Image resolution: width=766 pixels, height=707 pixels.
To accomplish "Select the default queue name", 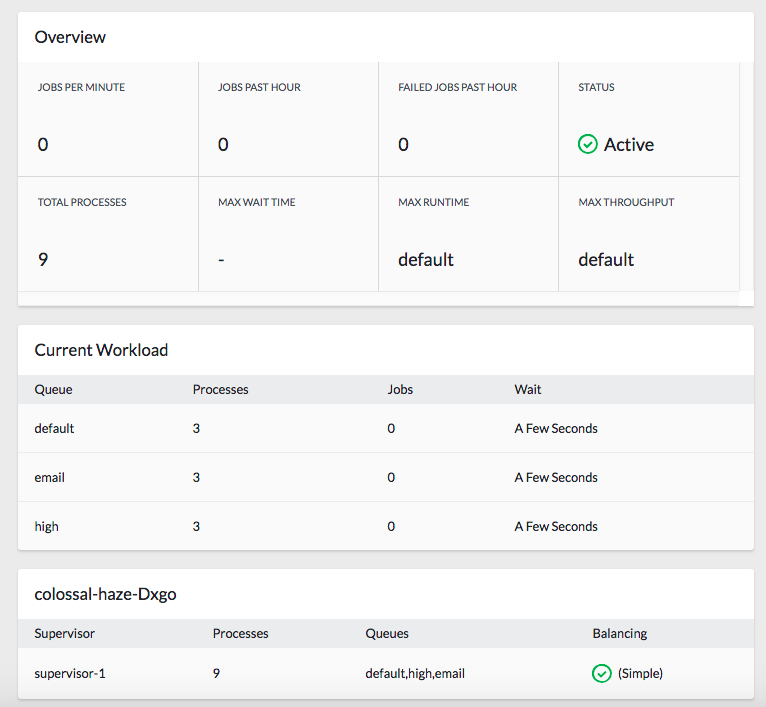I will point(54,428).
